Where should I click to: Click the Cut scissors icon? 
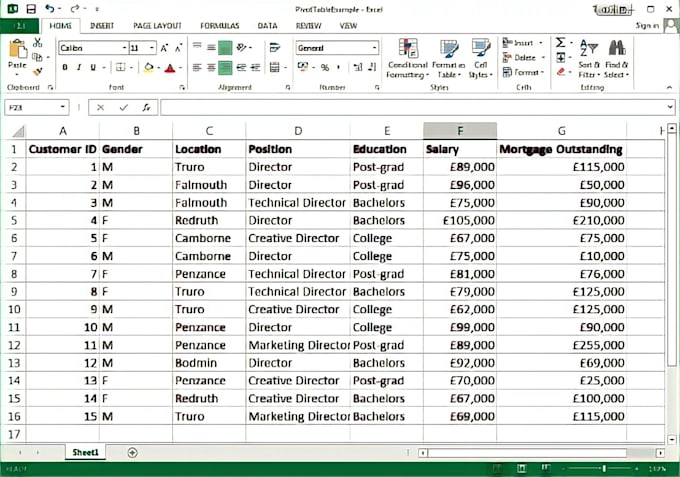(x=38, y=43)
